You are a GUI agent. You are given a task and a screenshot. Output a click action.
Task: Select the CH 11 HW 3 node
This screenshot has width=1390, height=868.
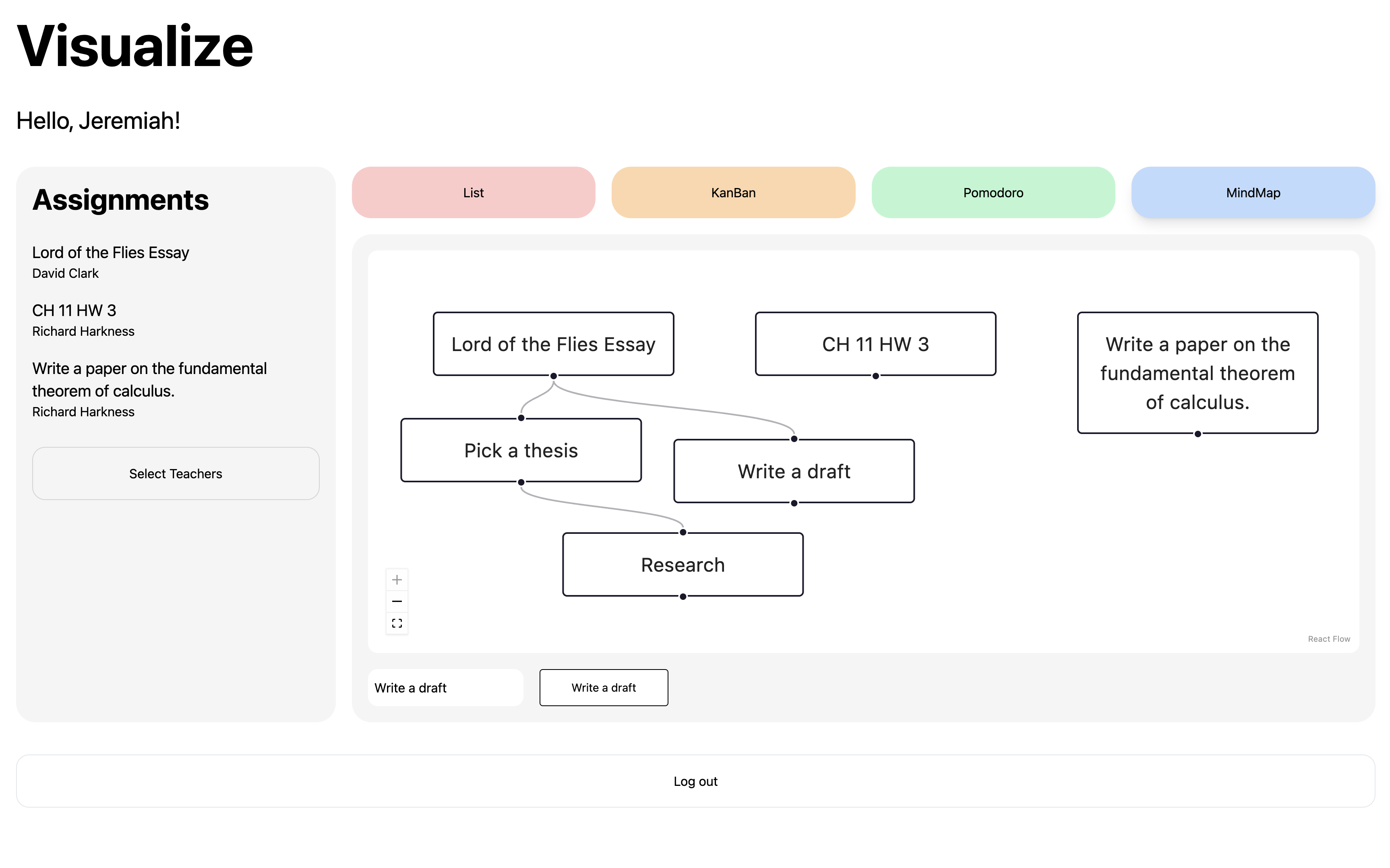875,344
